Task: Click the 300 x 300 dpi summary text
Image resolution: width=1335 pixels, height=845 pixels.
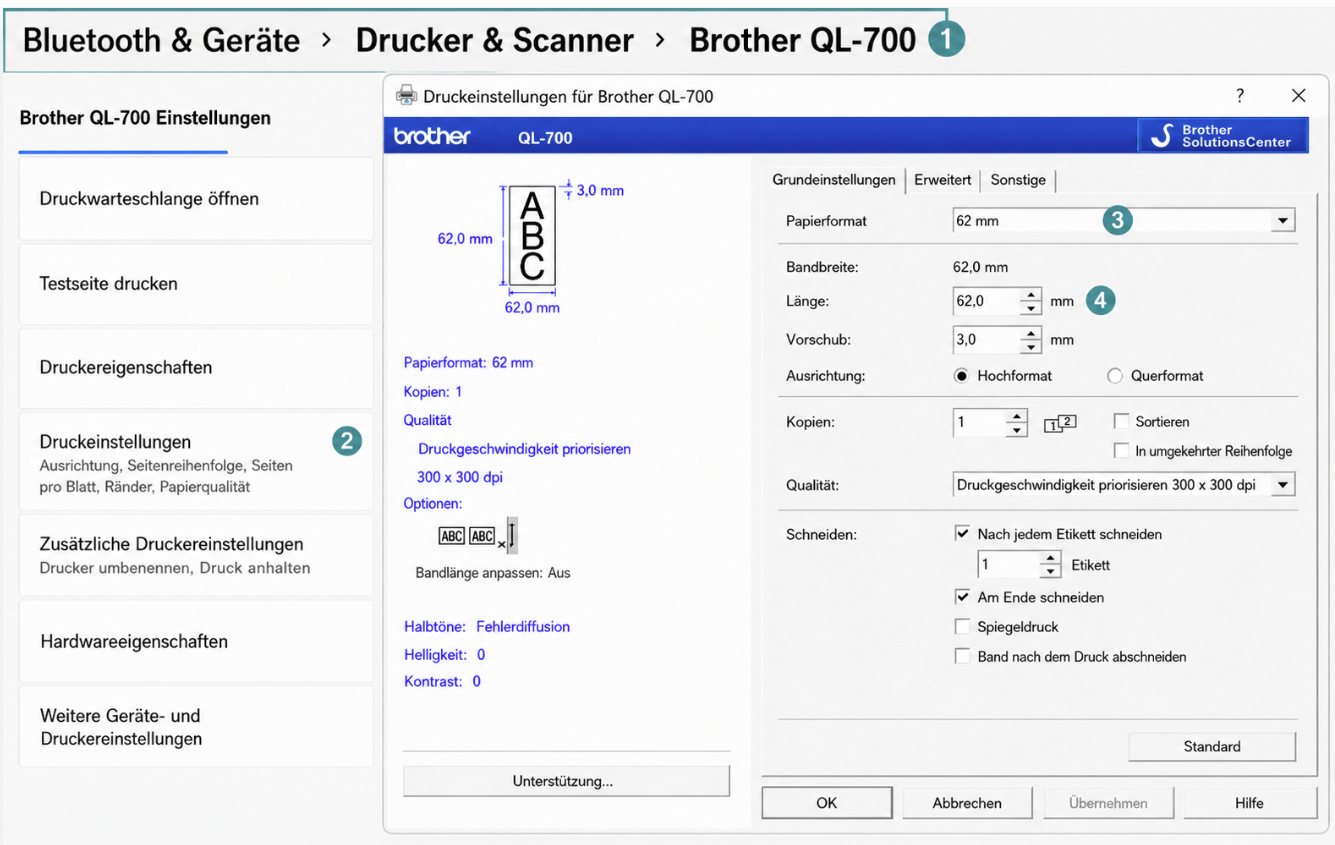Action: (460, 477)
